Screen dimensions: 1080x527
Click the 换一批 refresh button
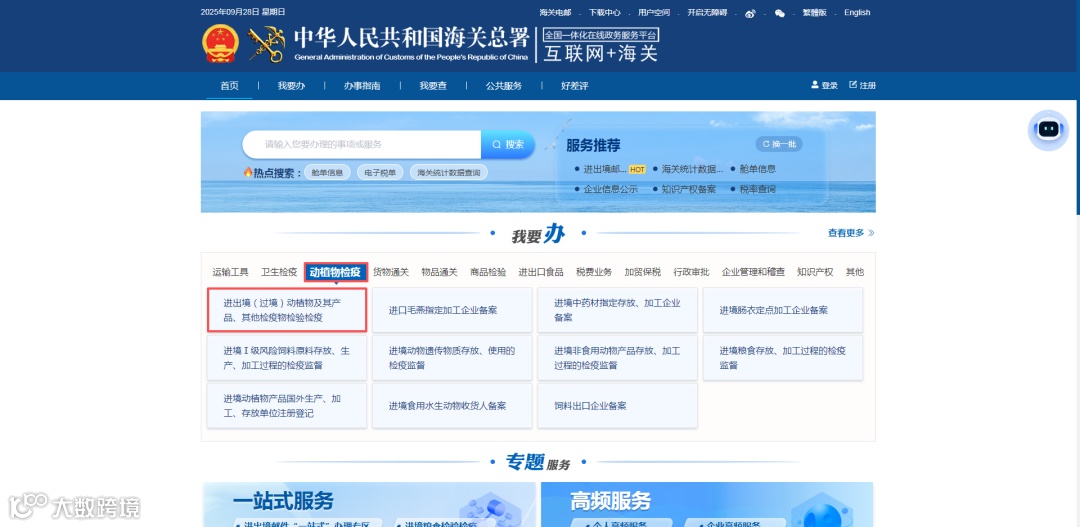tap(779, 144)
